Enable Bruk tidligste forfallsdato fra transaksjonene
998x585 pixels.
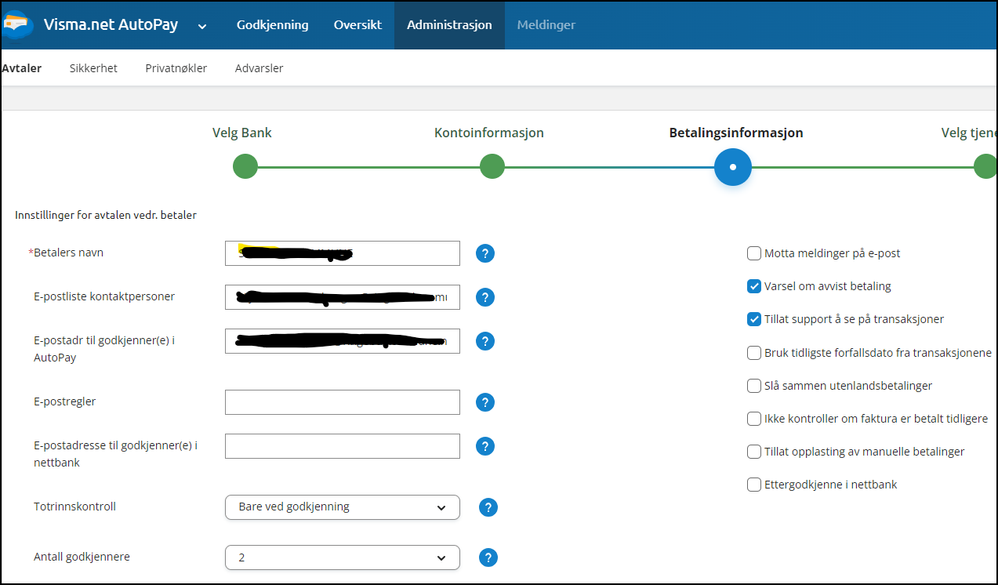point(754,353)
